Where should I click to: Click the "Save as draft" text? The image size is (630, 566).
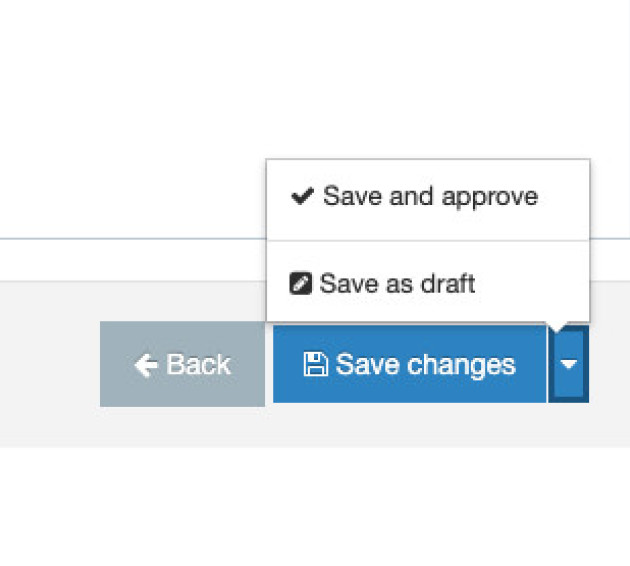click(397, 284)
